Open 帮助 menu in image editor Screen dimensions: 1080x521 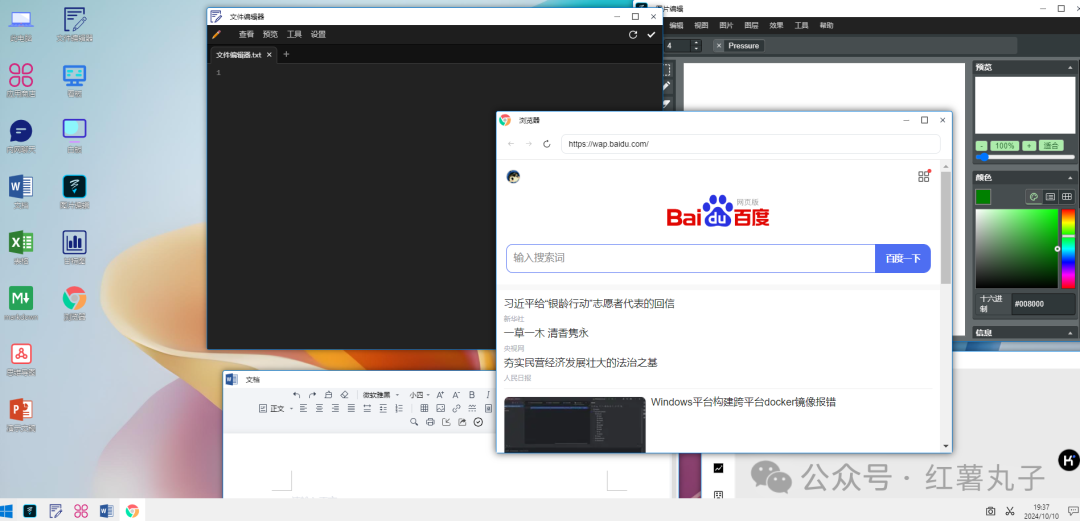coord(826,25)
